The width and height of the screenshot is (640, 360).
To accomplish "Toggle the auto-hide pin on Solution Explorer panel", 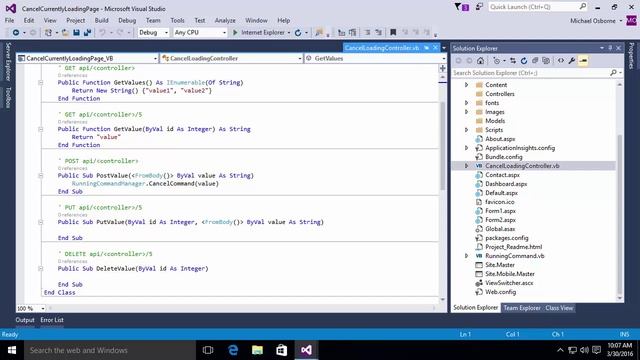I will coord(610,48).
